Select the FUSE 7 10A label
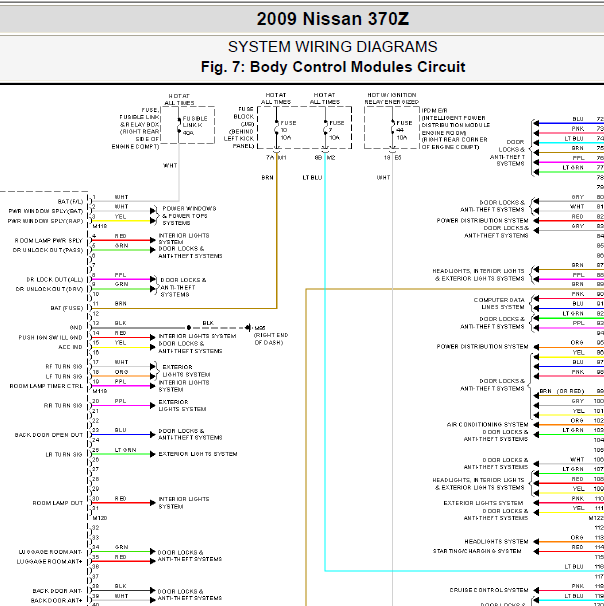The image size is (604, 606). pyautogui.click(x=336, y=130)
